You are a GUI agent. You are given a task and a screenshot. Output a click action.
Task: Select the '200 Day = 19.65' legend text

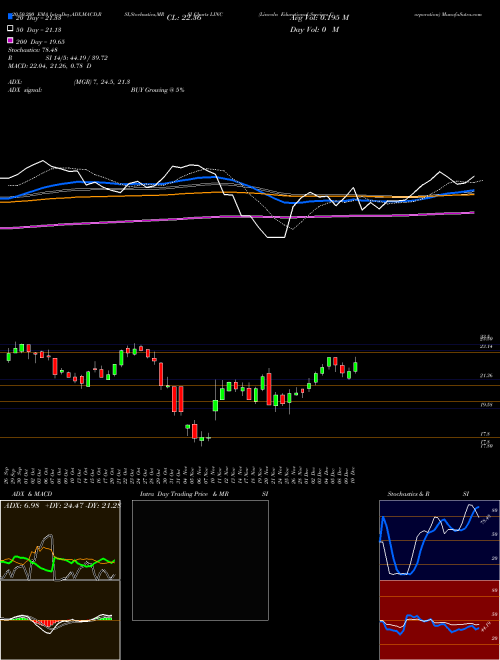click(x=40, y=42)
